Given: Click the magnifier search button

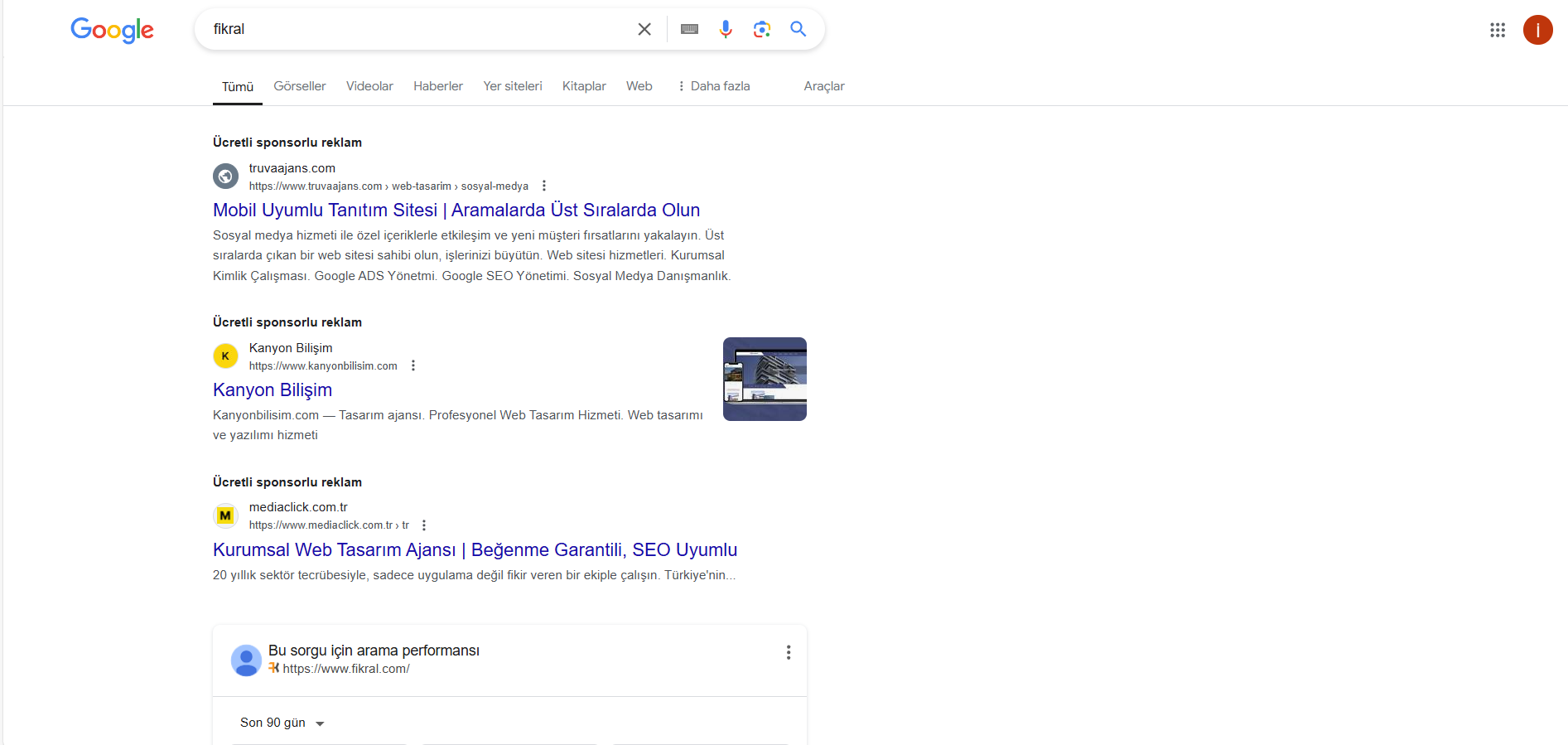Looking at the screenshot, I should point(798,29).
